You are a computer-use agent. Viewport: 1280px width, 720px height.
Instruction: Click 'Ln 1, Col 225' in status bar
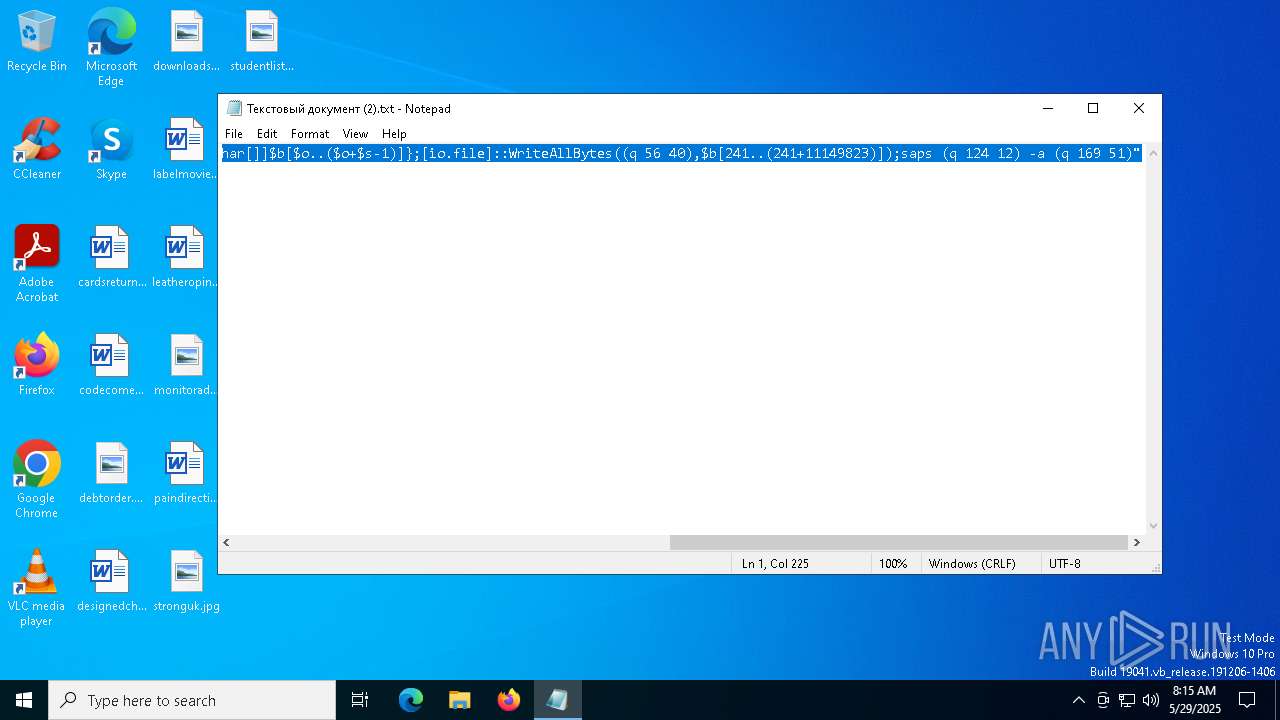coord(775,564)
